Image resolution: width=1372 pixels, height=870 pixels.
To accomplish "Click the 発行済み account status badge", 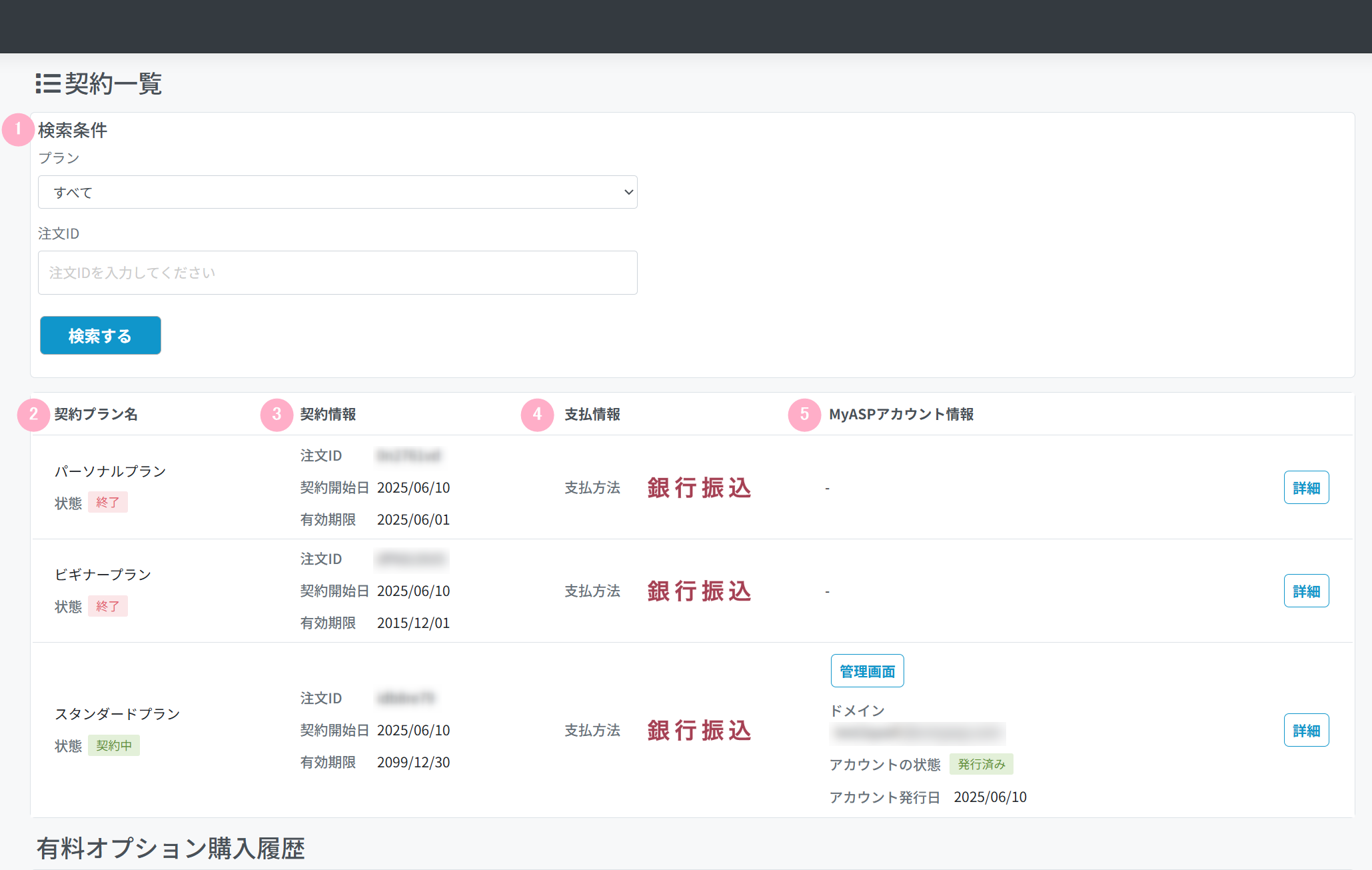I will point(981,764).
